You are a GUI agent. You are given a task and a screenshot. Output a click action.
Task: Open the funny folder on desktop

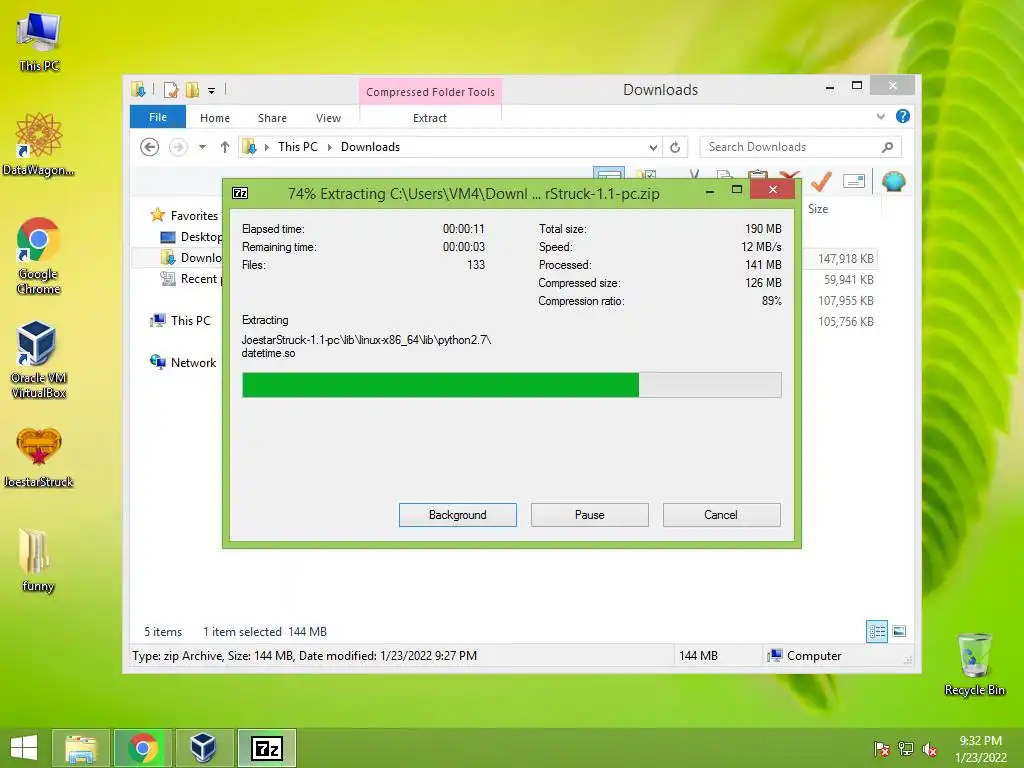(x=37, y=560)
